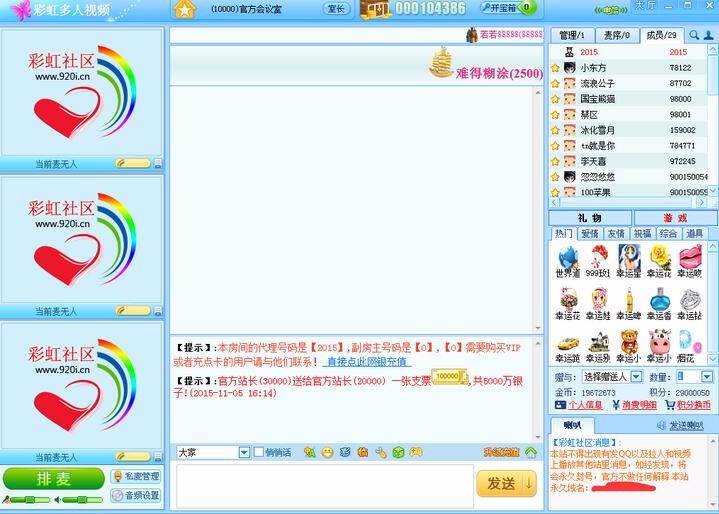Switch to the 祝福 gift category tab
Screen dimensions: 719x514
coord(642,233)
